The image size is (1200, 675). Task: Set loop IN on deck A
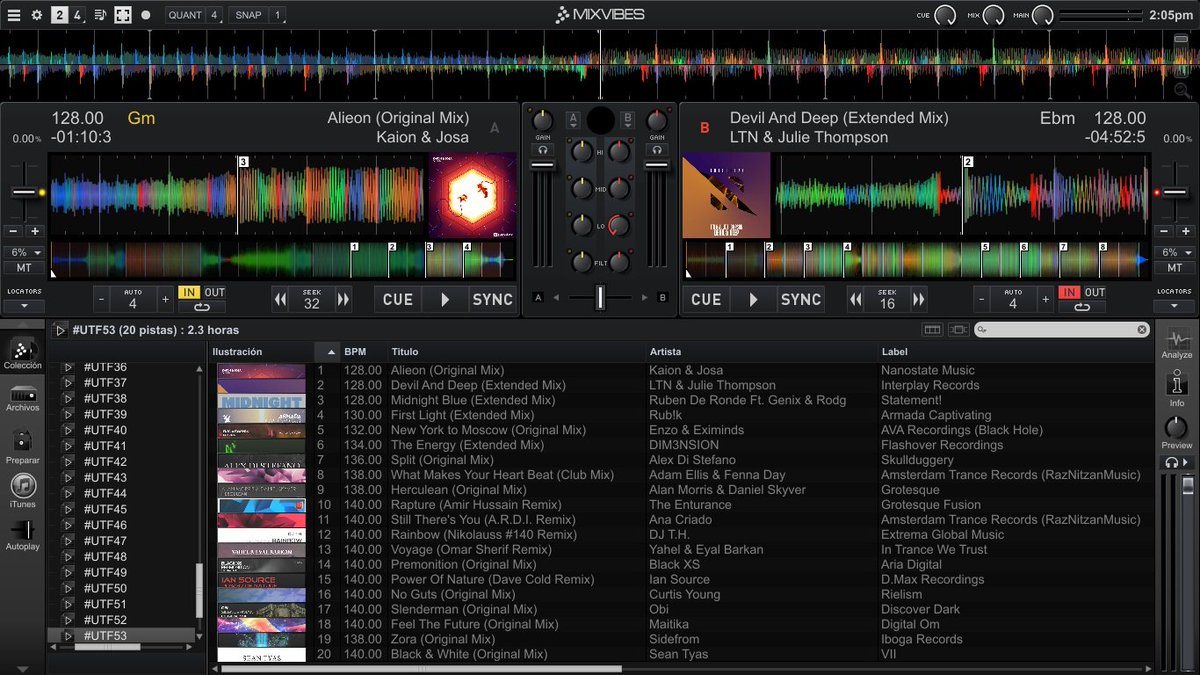click(x=189, y=292)
